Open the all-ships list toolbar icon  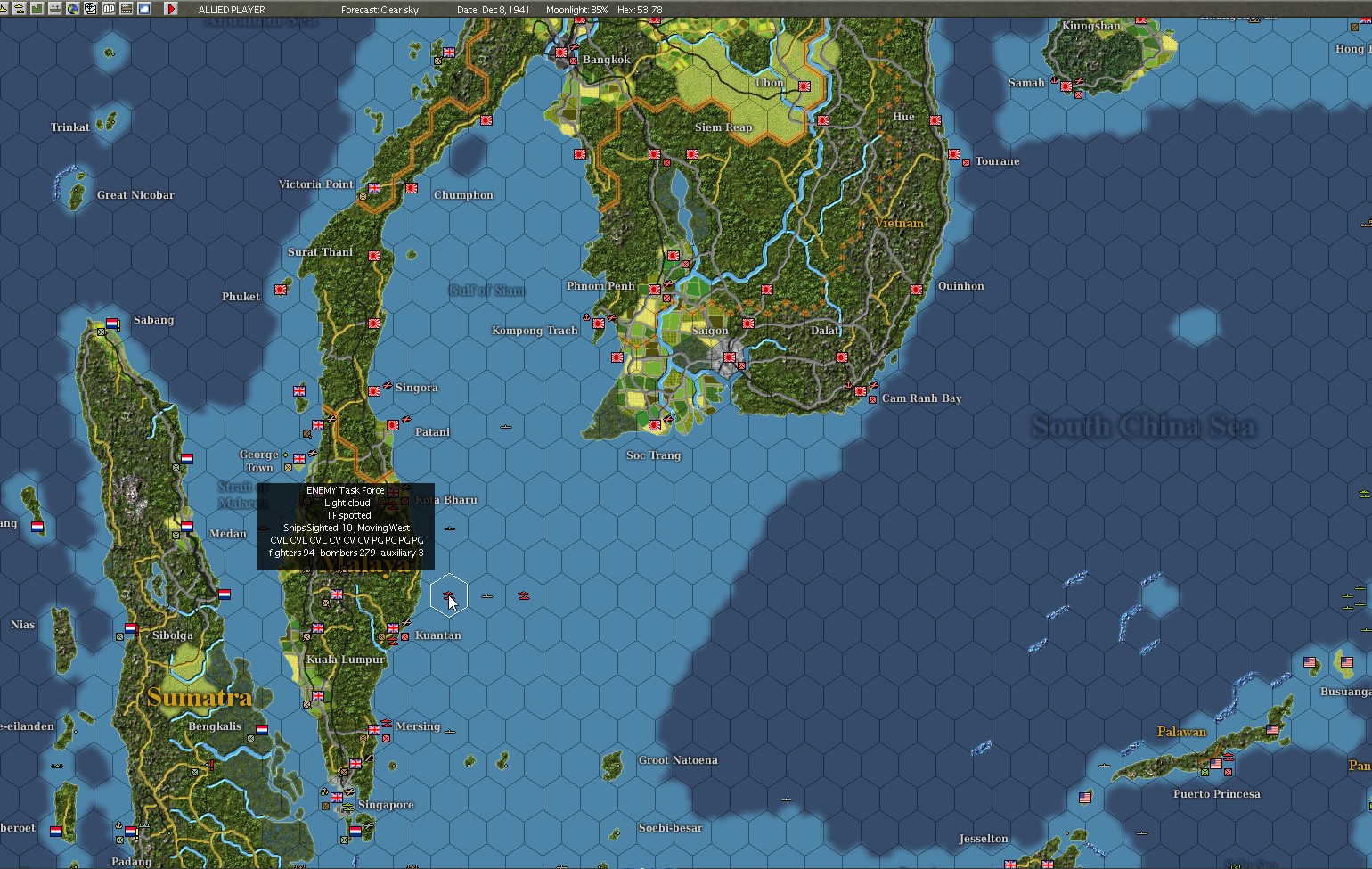tap(20, 9)
